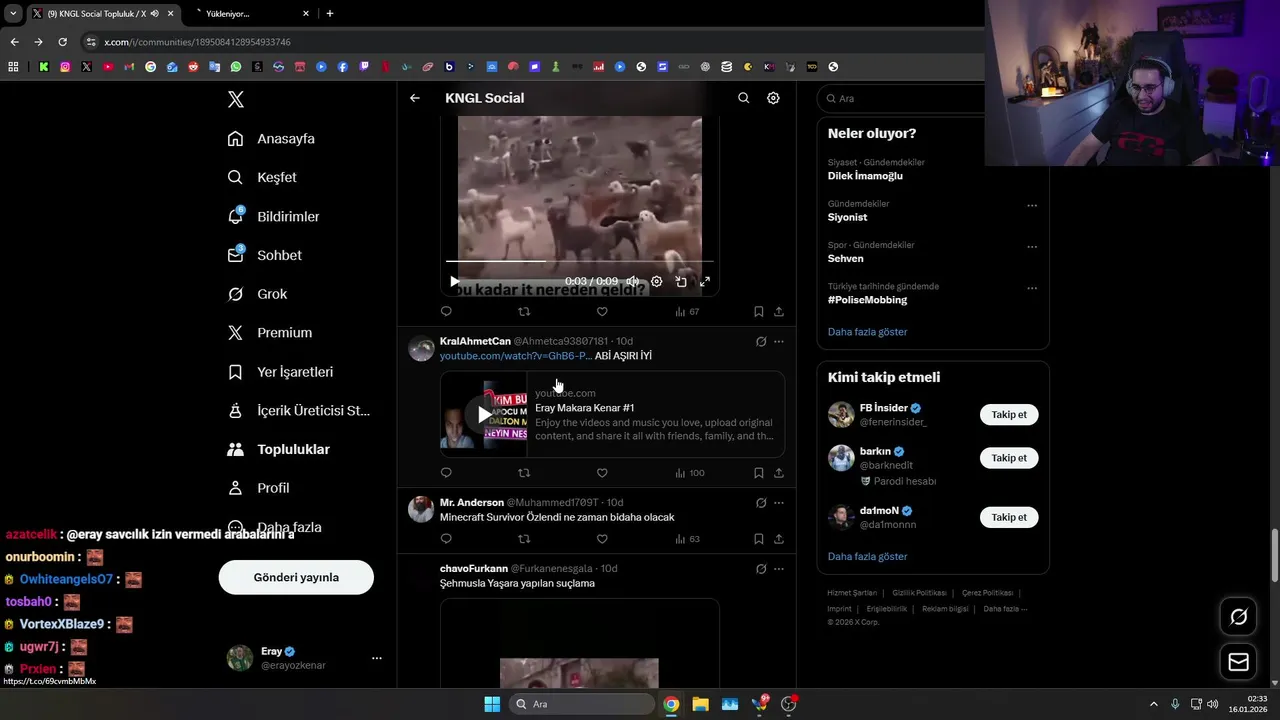Open video settings gear

(x=657, y=282)
